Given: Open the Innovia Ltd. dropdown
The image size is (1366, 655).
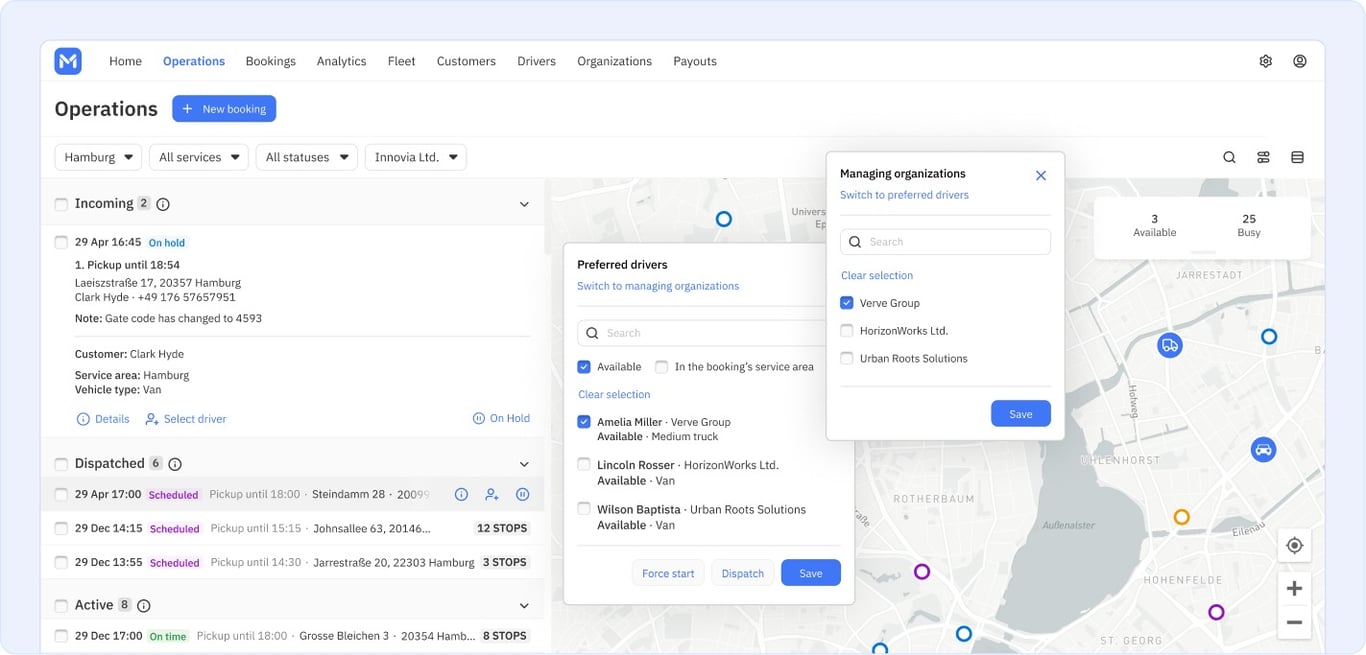Looking at the screenshot, I should coord(415,157).
